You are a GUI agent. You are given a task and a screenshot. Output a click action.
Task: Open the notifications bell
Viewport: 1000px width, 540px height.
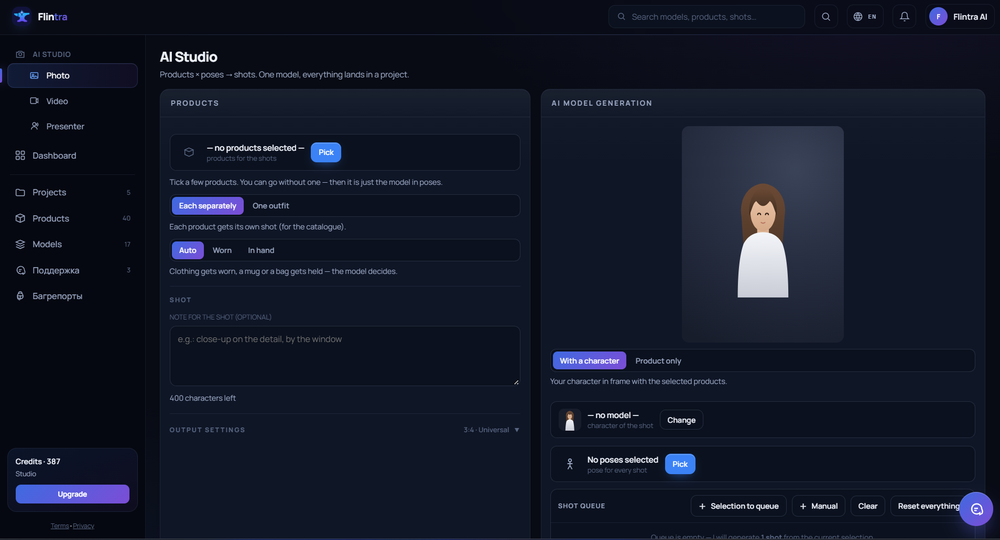(x=904, y=17)
